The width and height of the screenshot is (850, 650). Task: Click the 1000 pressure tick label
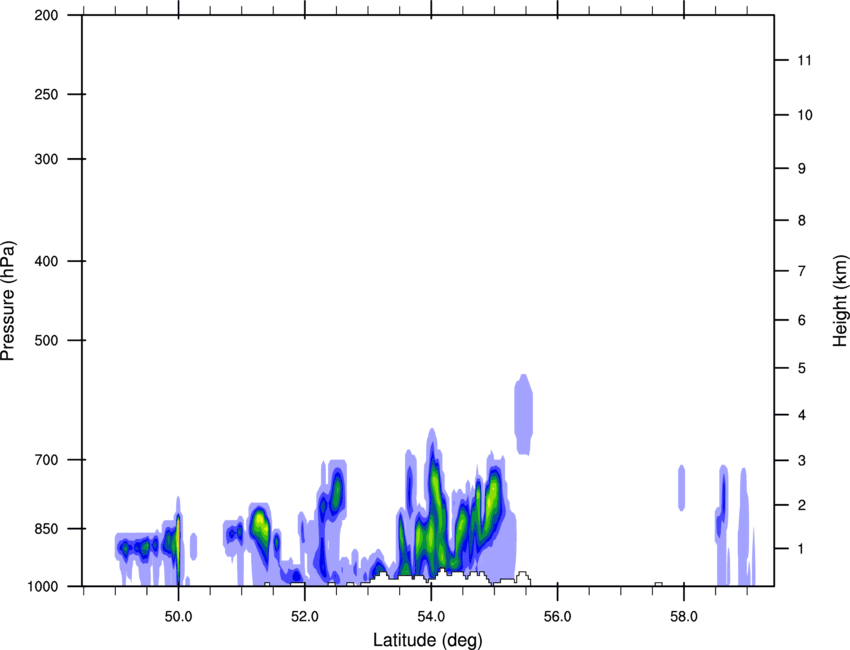[42, 587]
